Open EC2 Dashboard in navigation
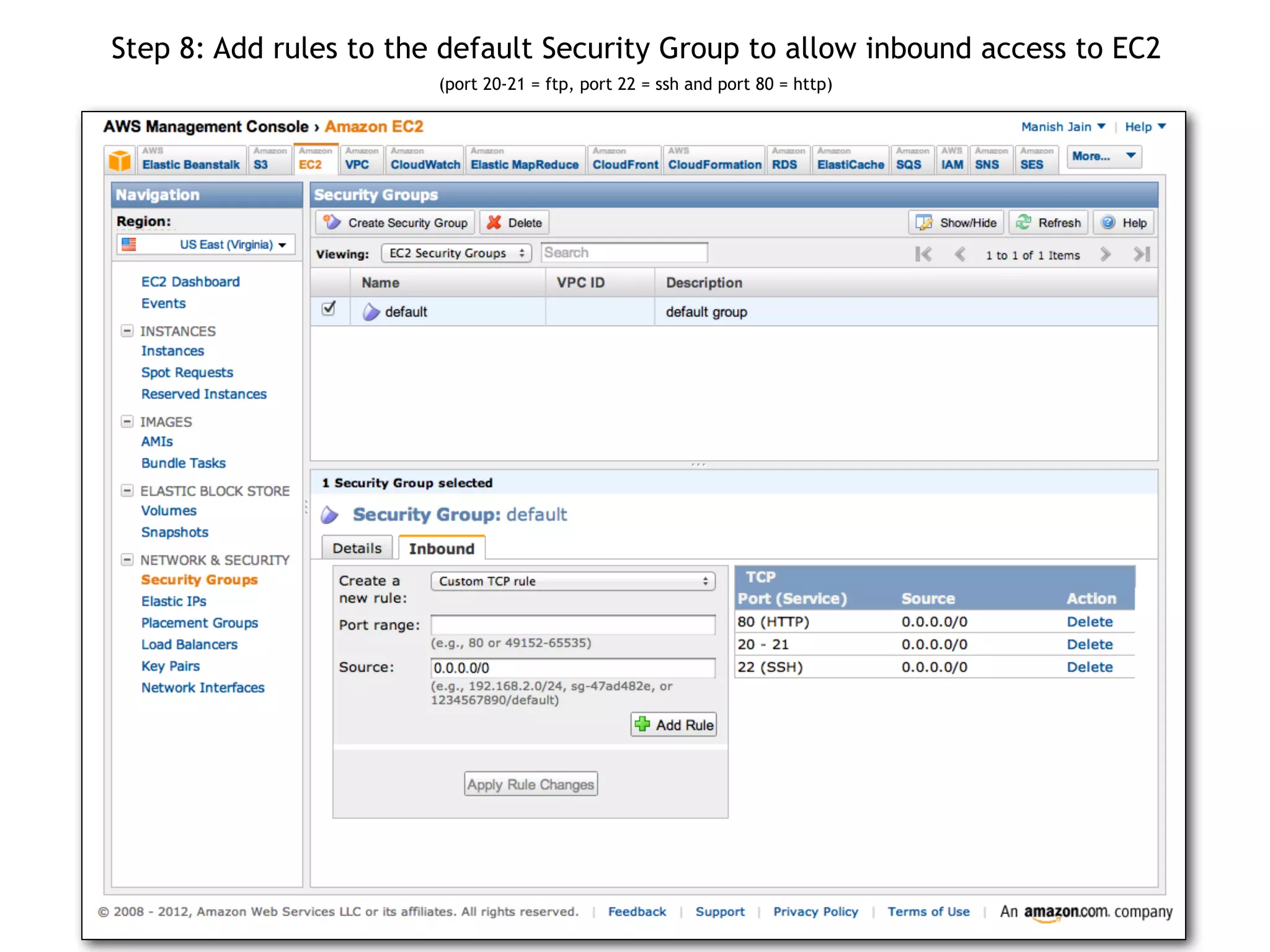This screenshot has width=1270, height=952. [x=190, y=281]
